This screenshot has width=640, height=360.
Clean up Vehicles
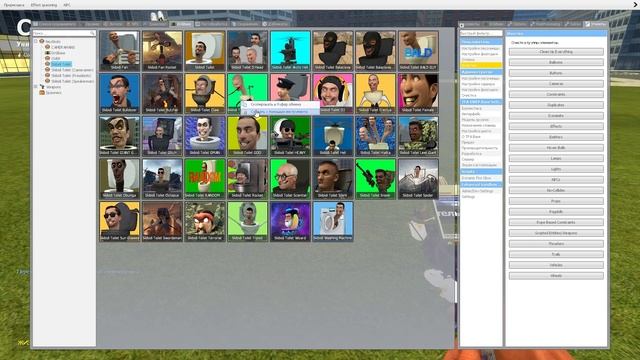(x=556, y=265)
